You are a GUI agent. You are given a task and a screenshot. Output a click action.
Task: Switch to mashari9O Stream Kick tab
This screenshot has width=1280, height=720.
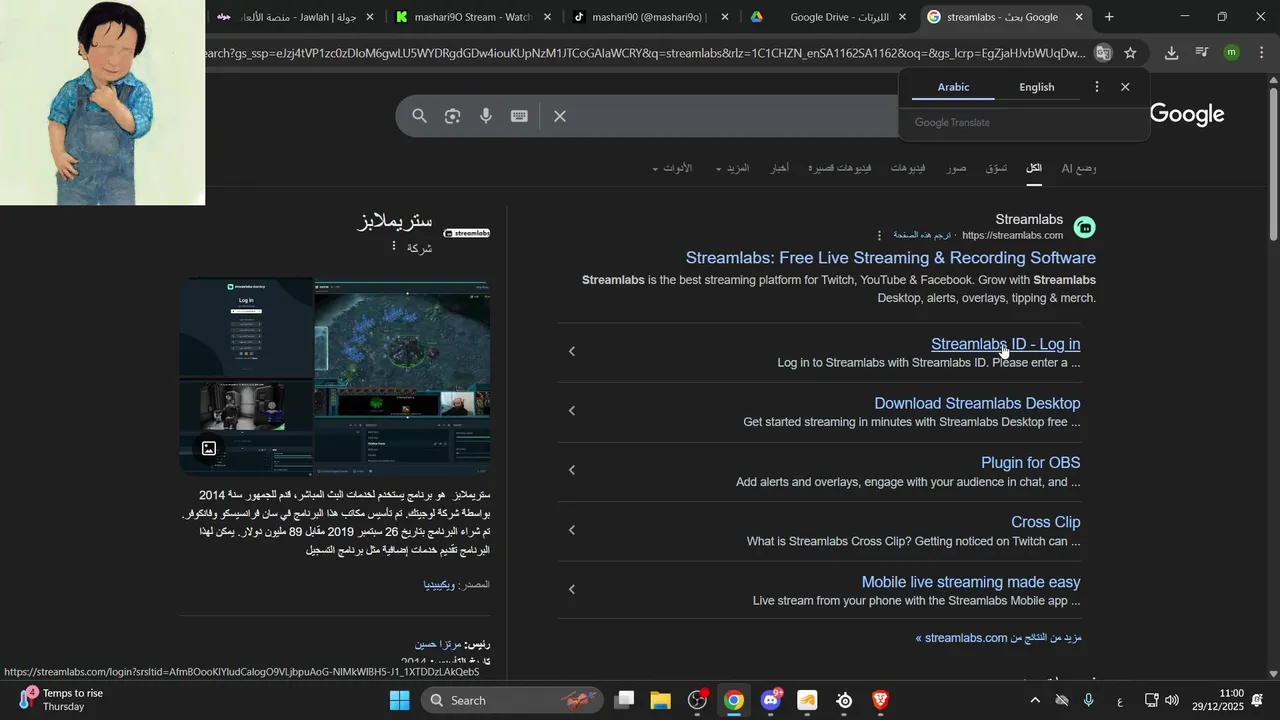point(463,17)
